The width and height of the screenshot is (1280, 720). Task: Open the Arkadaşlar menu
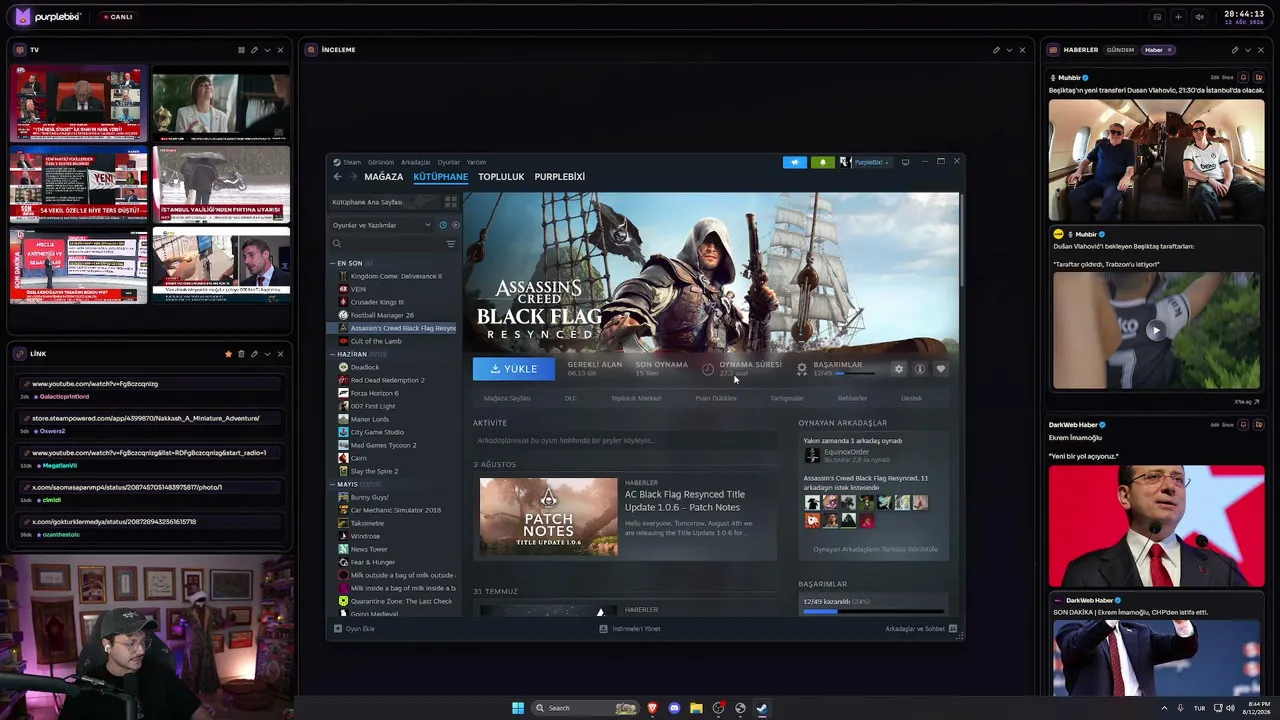pos(415,162)
